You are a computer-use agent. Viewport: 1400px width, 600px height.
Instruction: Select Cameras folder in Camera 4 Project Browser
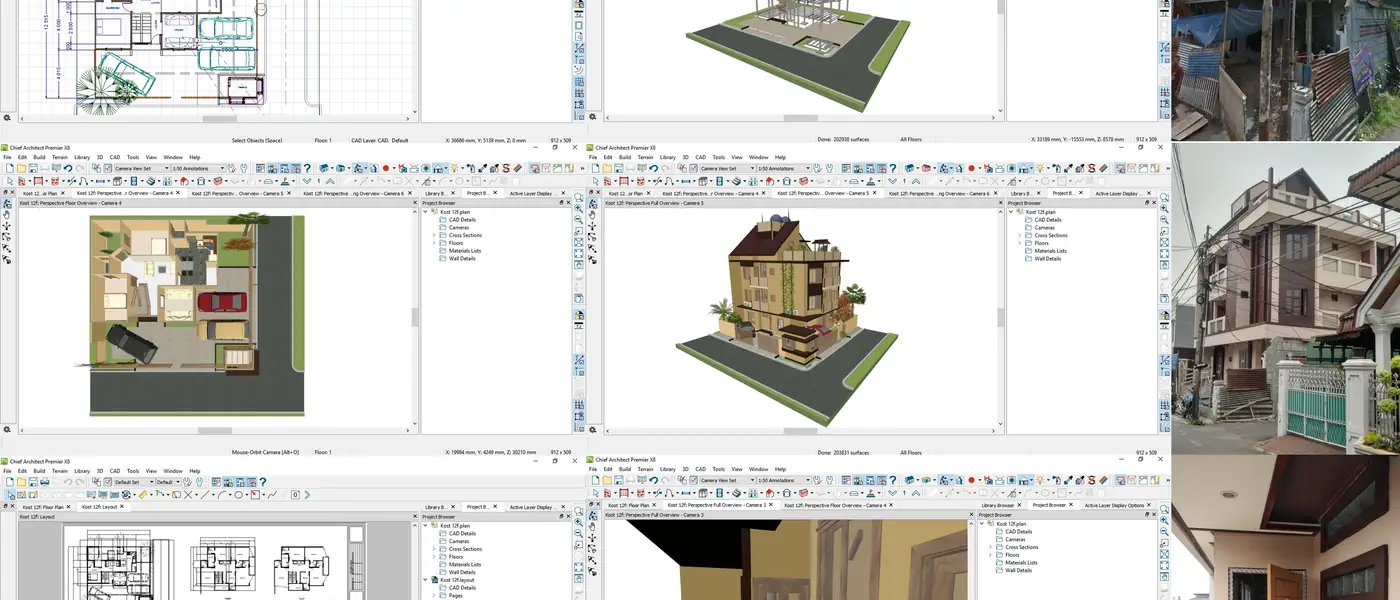(458, 227)
